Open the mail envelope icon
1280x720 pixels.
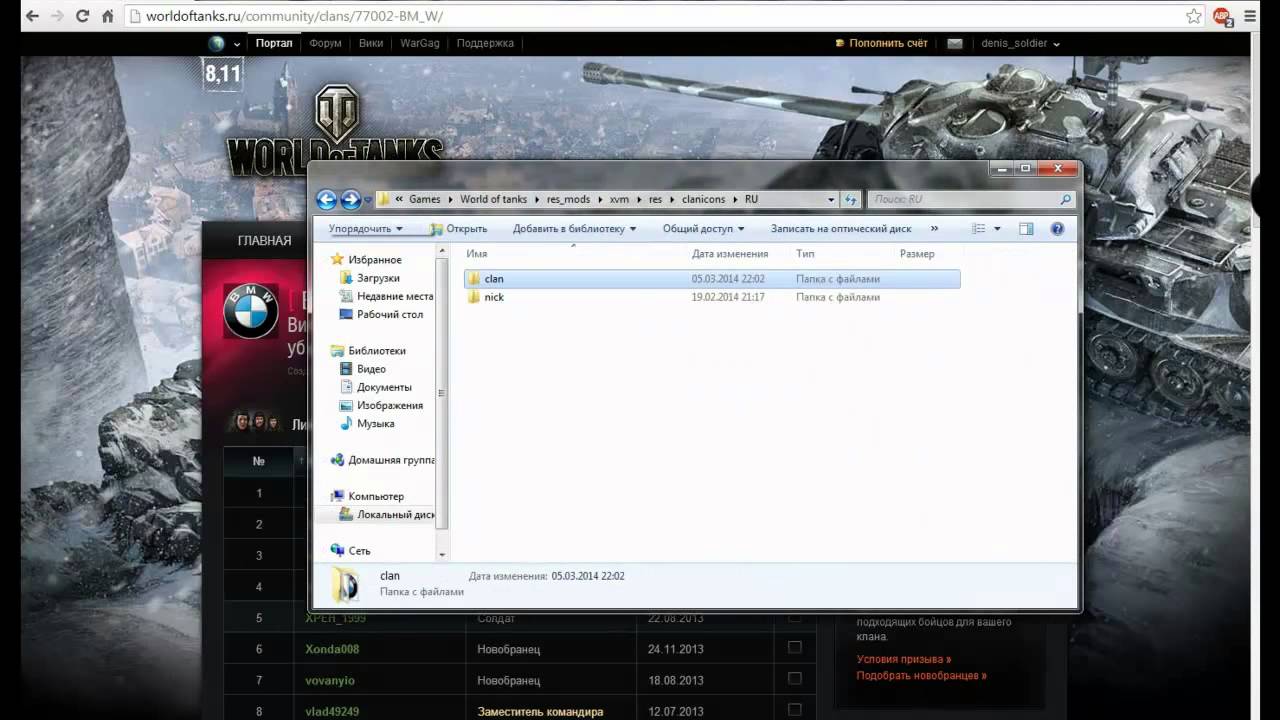955,44
